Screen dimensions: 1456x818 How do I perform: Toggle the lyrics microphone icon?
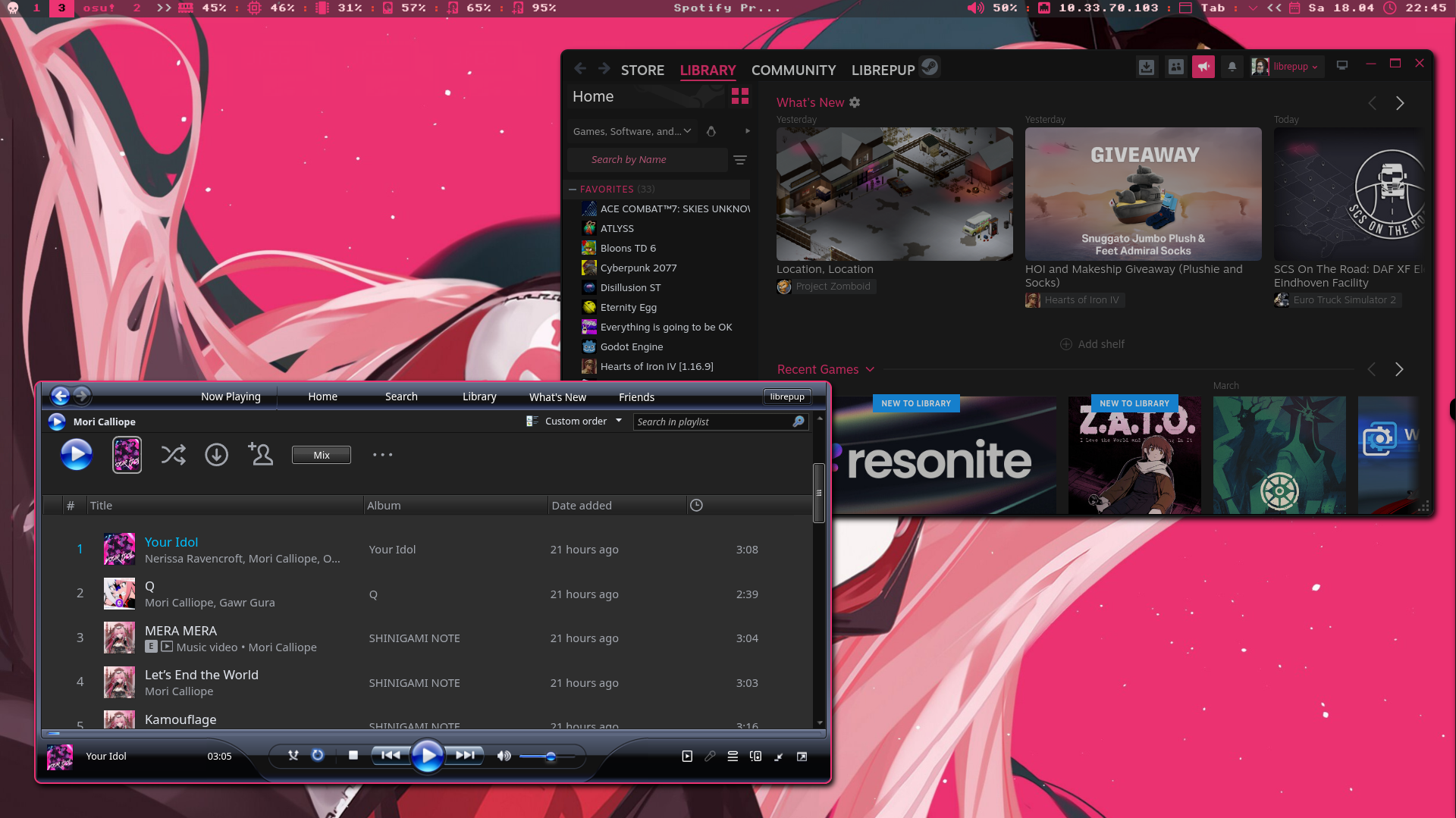click(710, 756)
